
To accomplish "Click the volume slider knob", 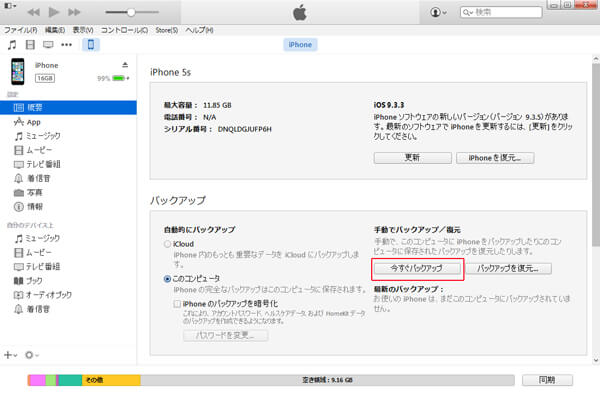I will (x=131, y=12).
